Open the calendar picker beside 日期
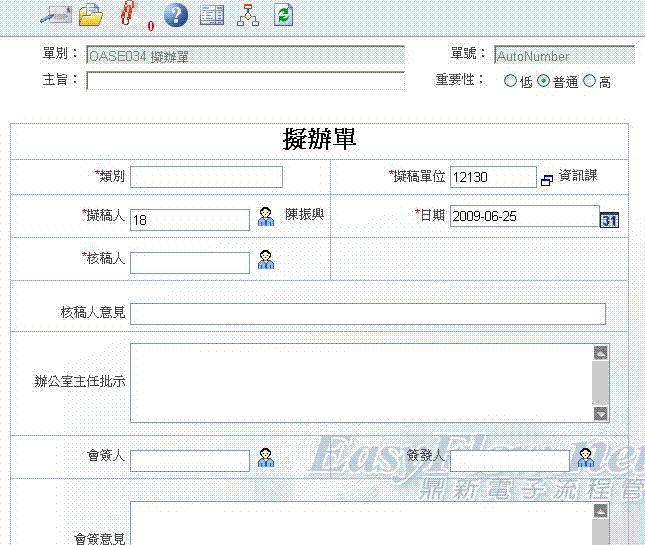The image size is (645, 545). (609, 219)
